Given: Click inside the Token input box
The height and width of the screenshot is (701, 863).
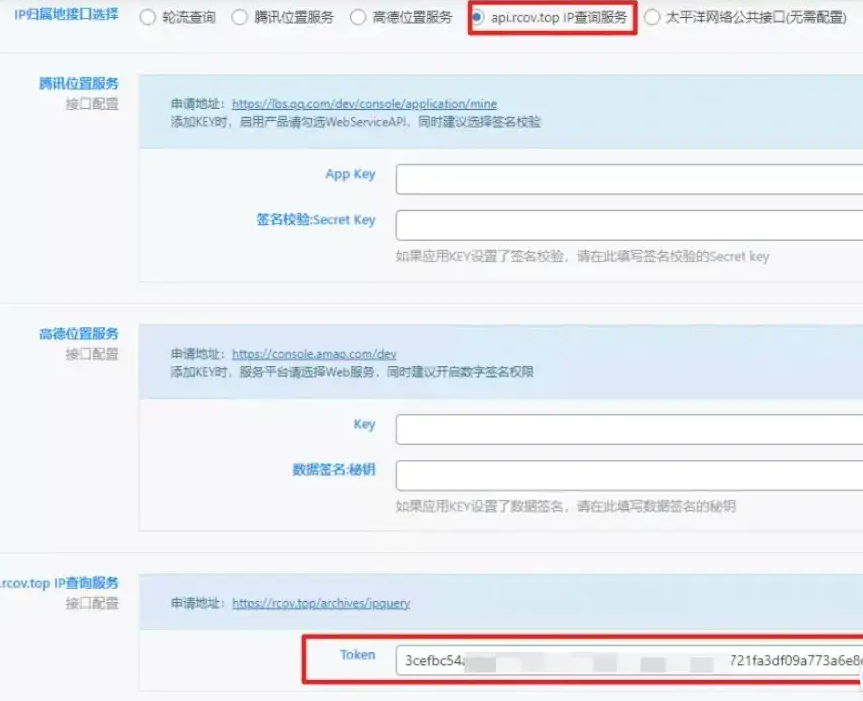Looking at the screenshot, I should tap(628, 661).
